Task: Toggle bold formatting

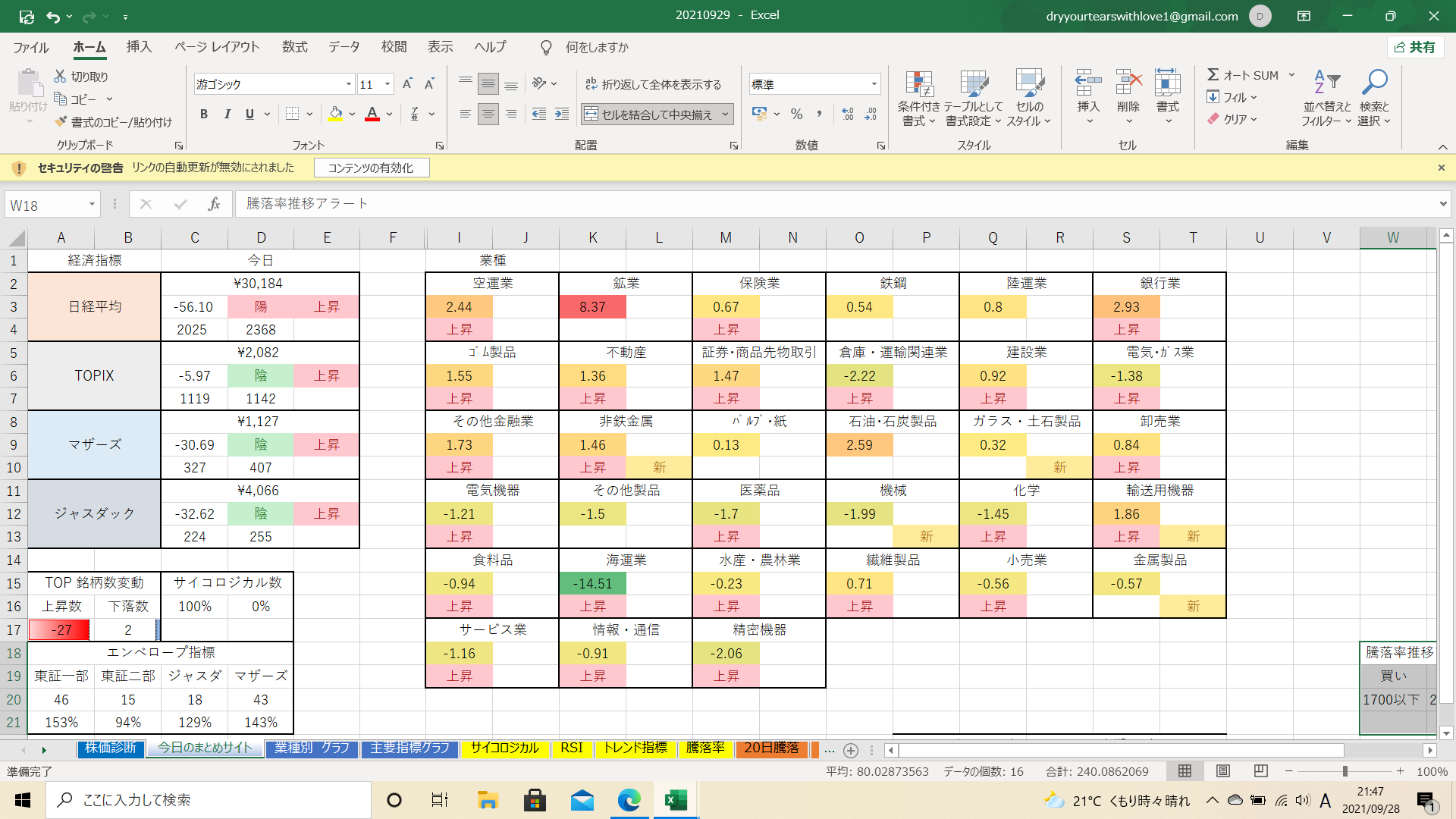Action: (x=203, y=115)
